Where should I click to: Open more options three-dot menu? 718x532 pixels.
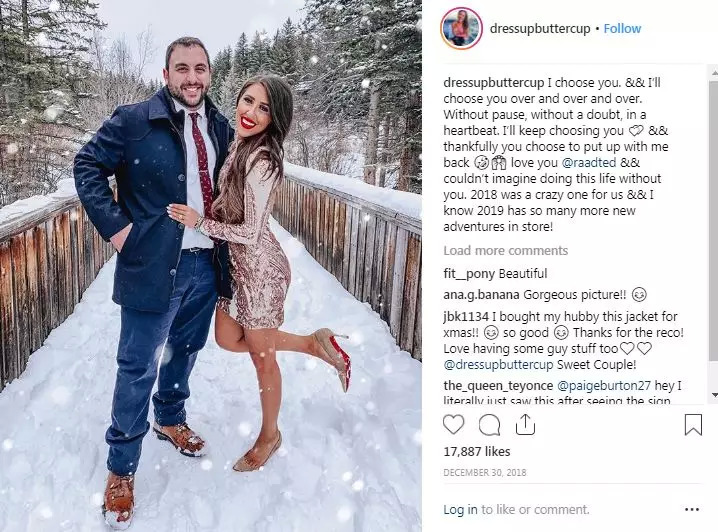(x=691, y=510)
